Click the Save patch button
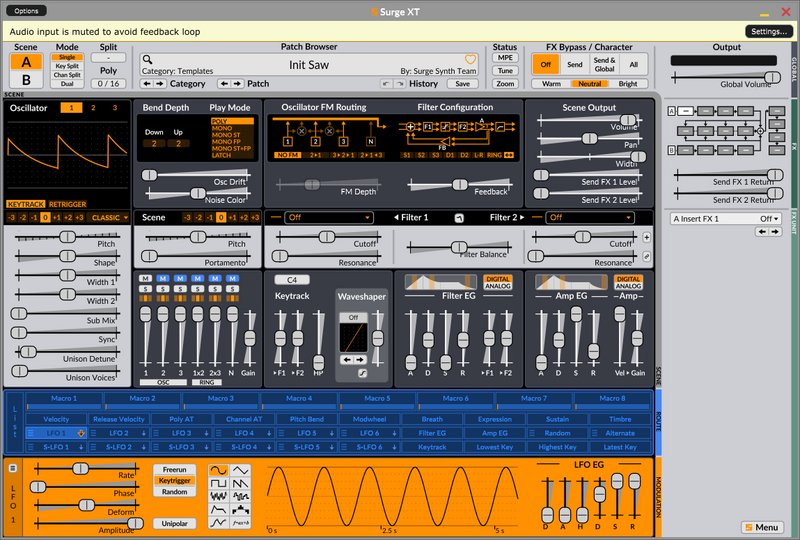 462,84
